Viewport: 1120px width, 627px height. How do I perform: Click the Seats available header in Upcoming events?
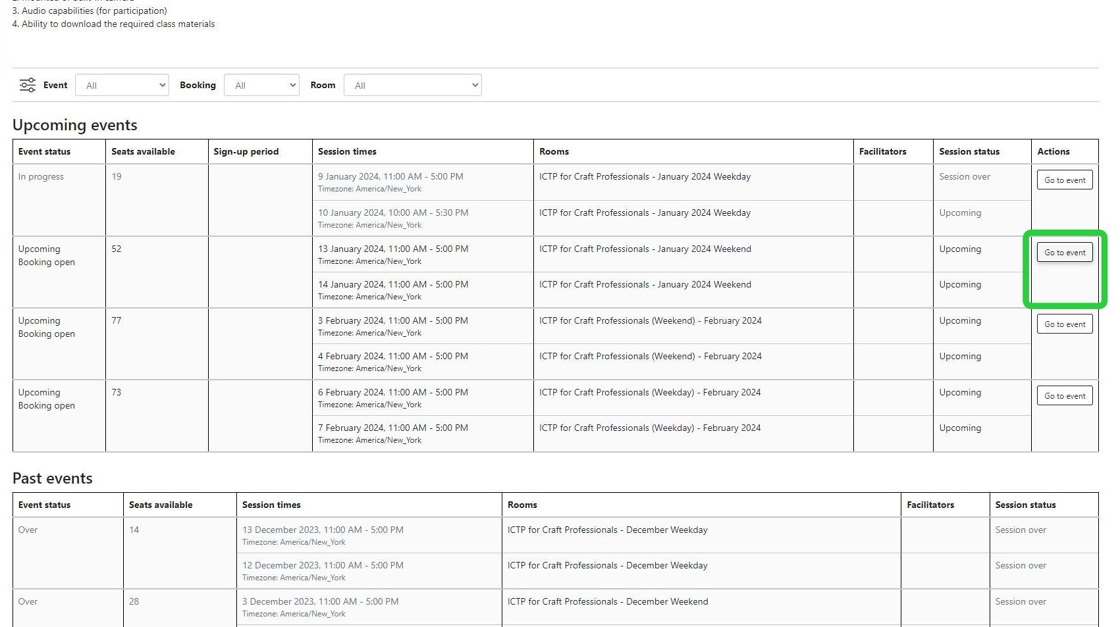[x=143, y=152]
